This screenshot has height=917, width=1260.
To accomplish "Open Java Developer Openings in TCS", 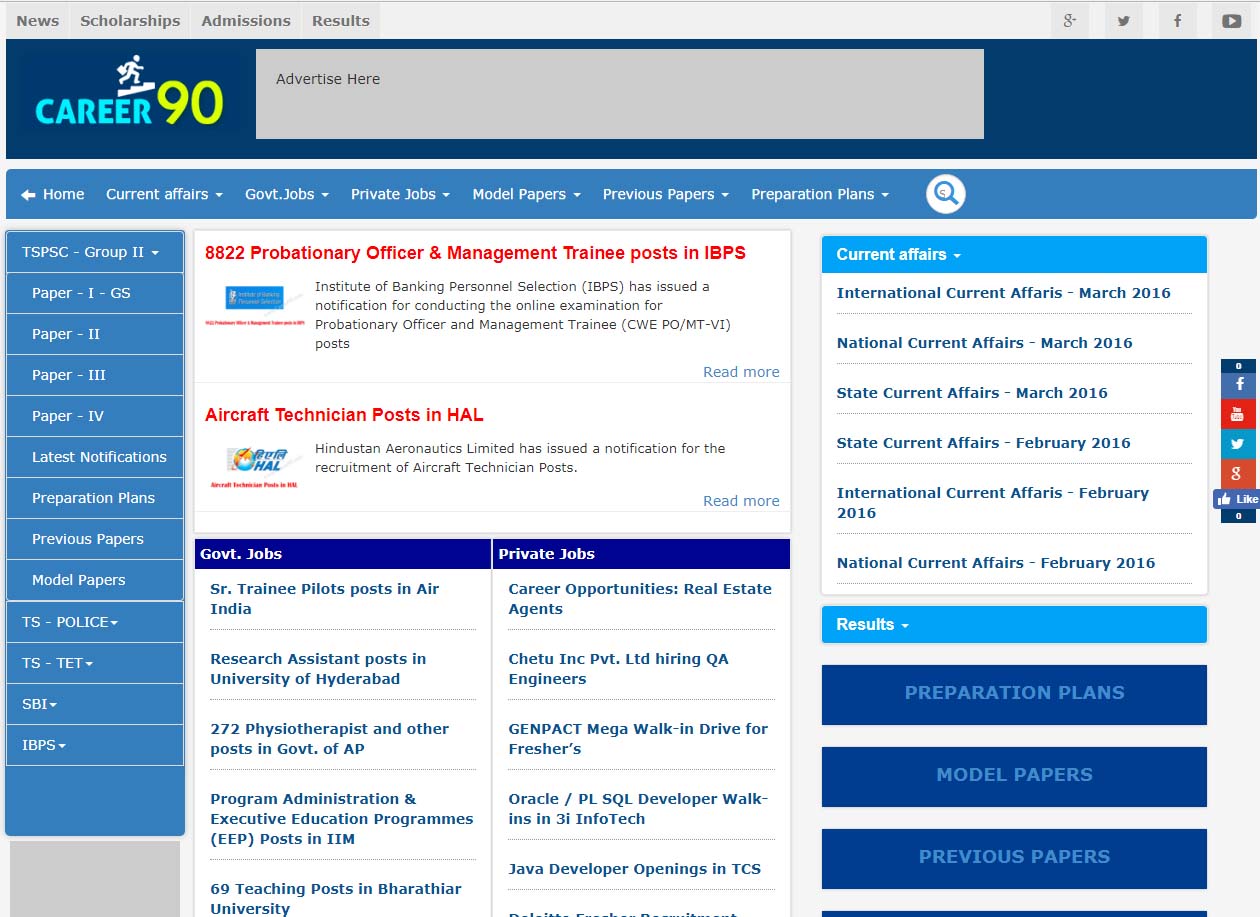I will (635, 869).
